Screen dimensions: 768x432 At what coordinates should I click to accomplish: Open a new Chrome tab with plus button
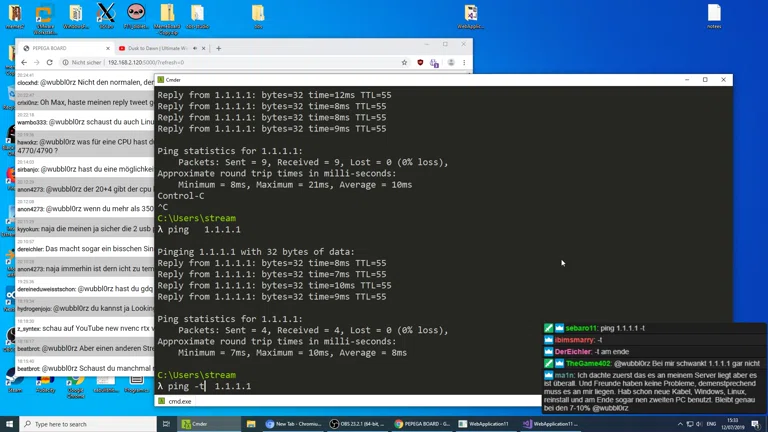click(x=219, y=48)
